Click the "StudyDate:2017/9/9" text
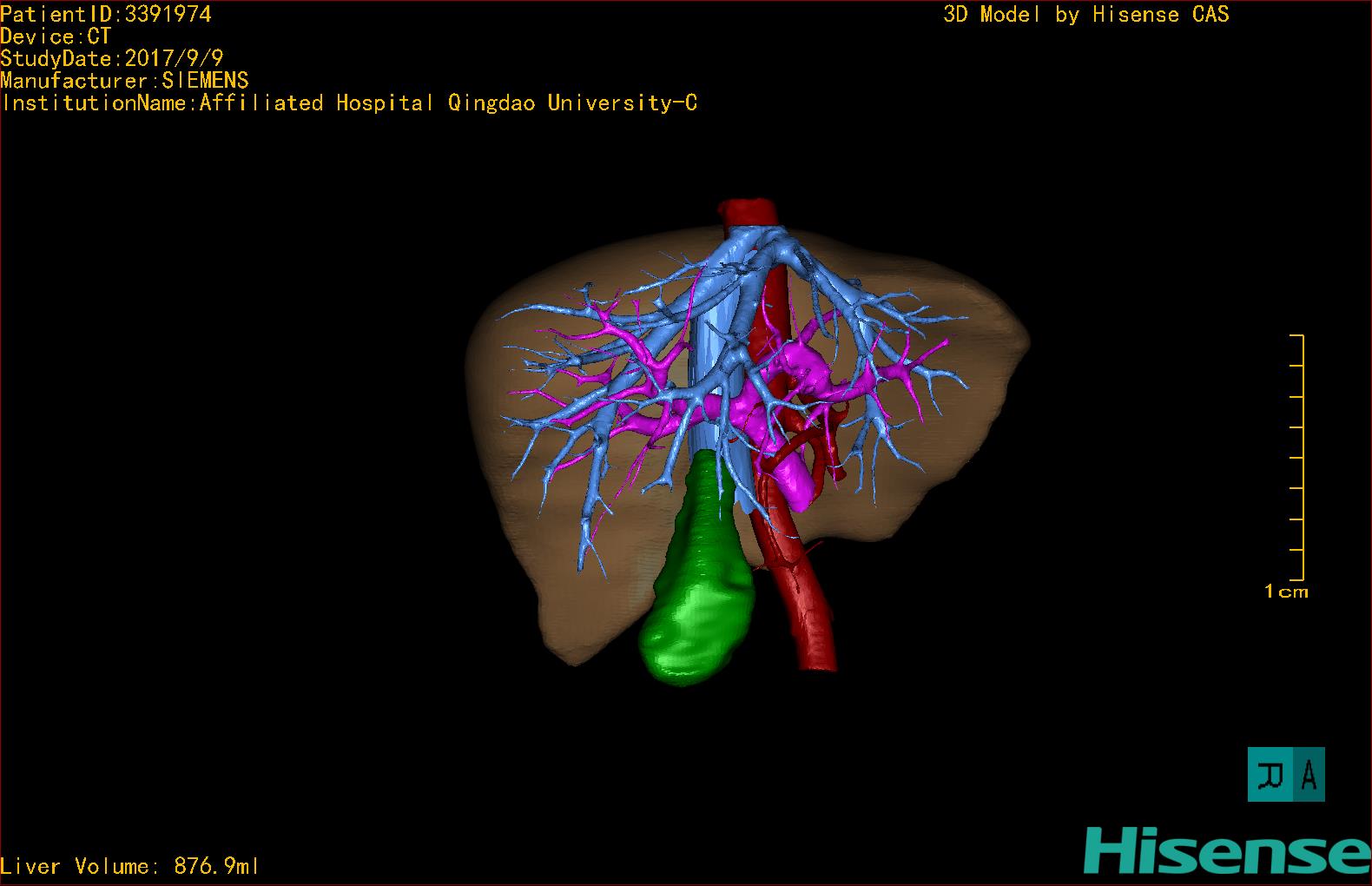The image size is (1372, 886). 112,58
